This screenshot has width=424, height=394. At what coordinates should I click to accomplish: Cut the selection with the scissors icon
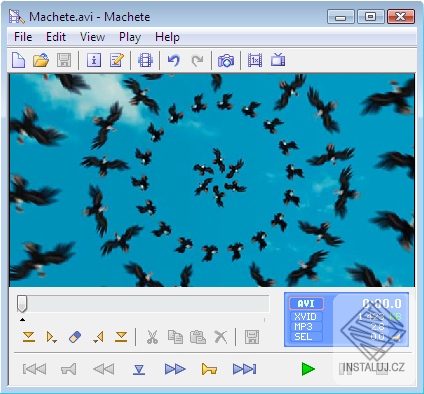(x=152, y=337)
